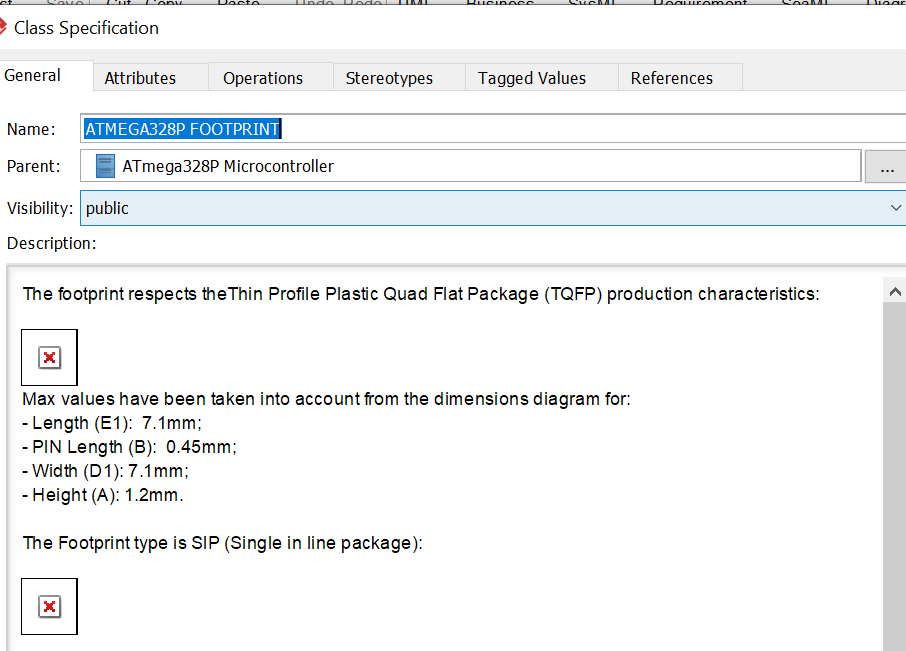Click the Name input field
906x651 pixels.
tap(493, 129)
